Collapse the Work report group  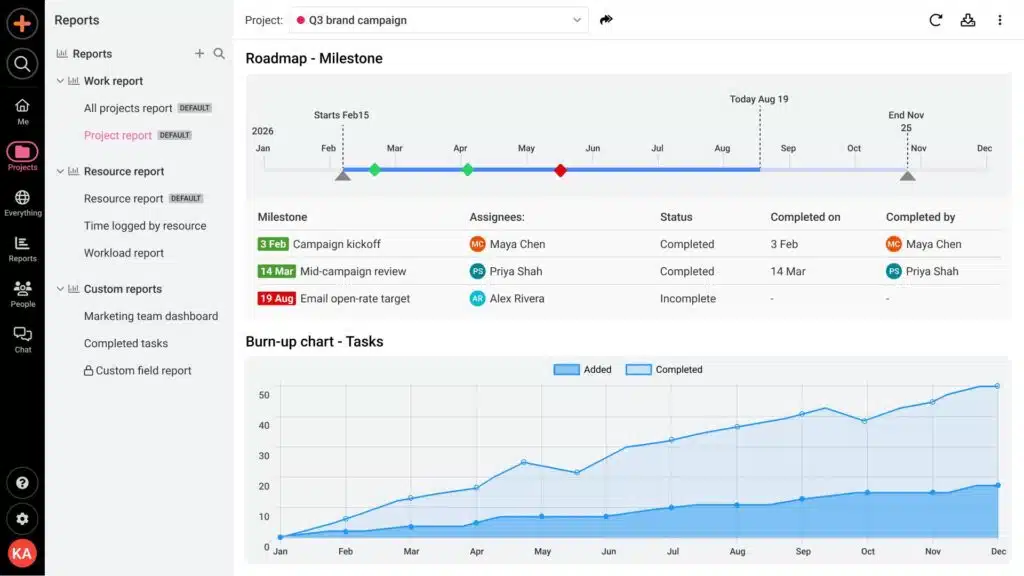(x=60, y=81)
